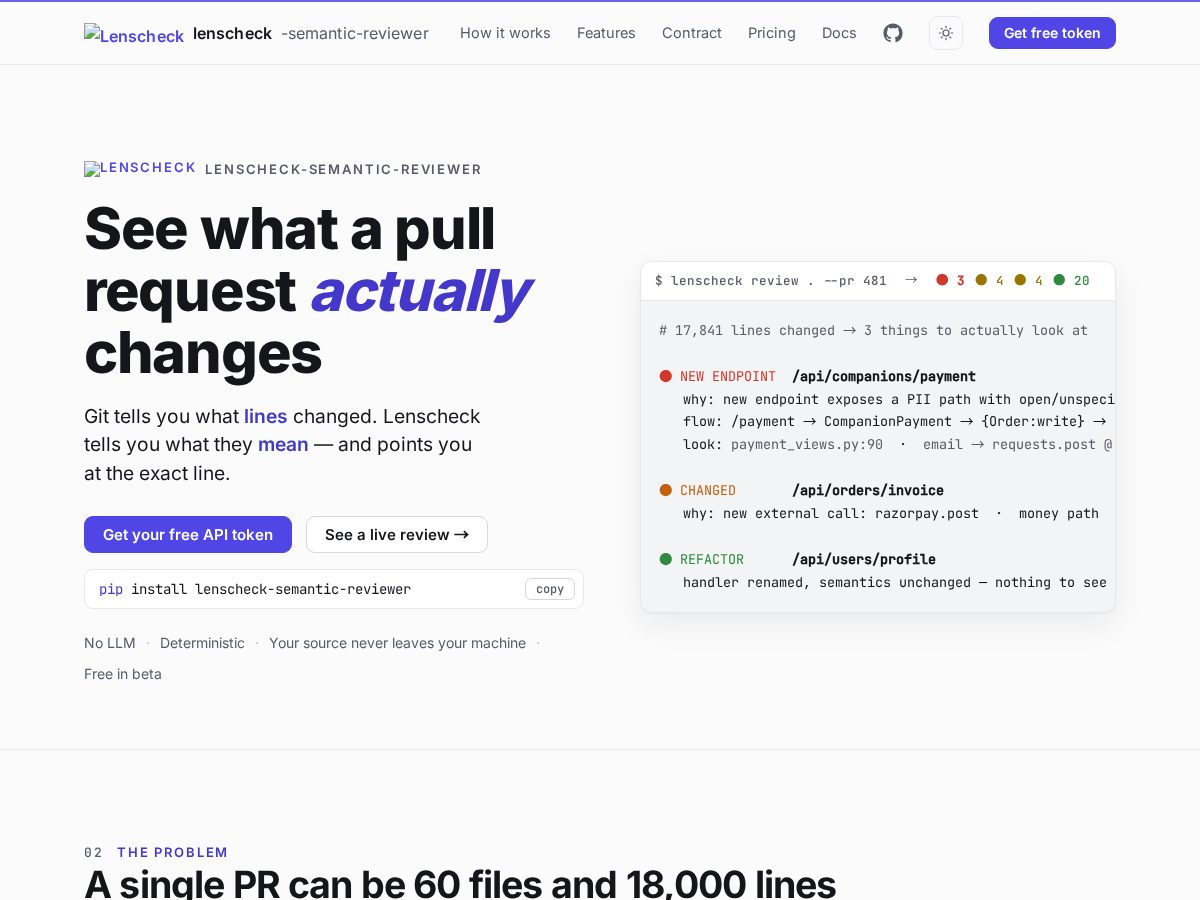Click the red dot beside NEW ENDPOINT
This screenshot has width=1200, height=900.
(666, 376)
